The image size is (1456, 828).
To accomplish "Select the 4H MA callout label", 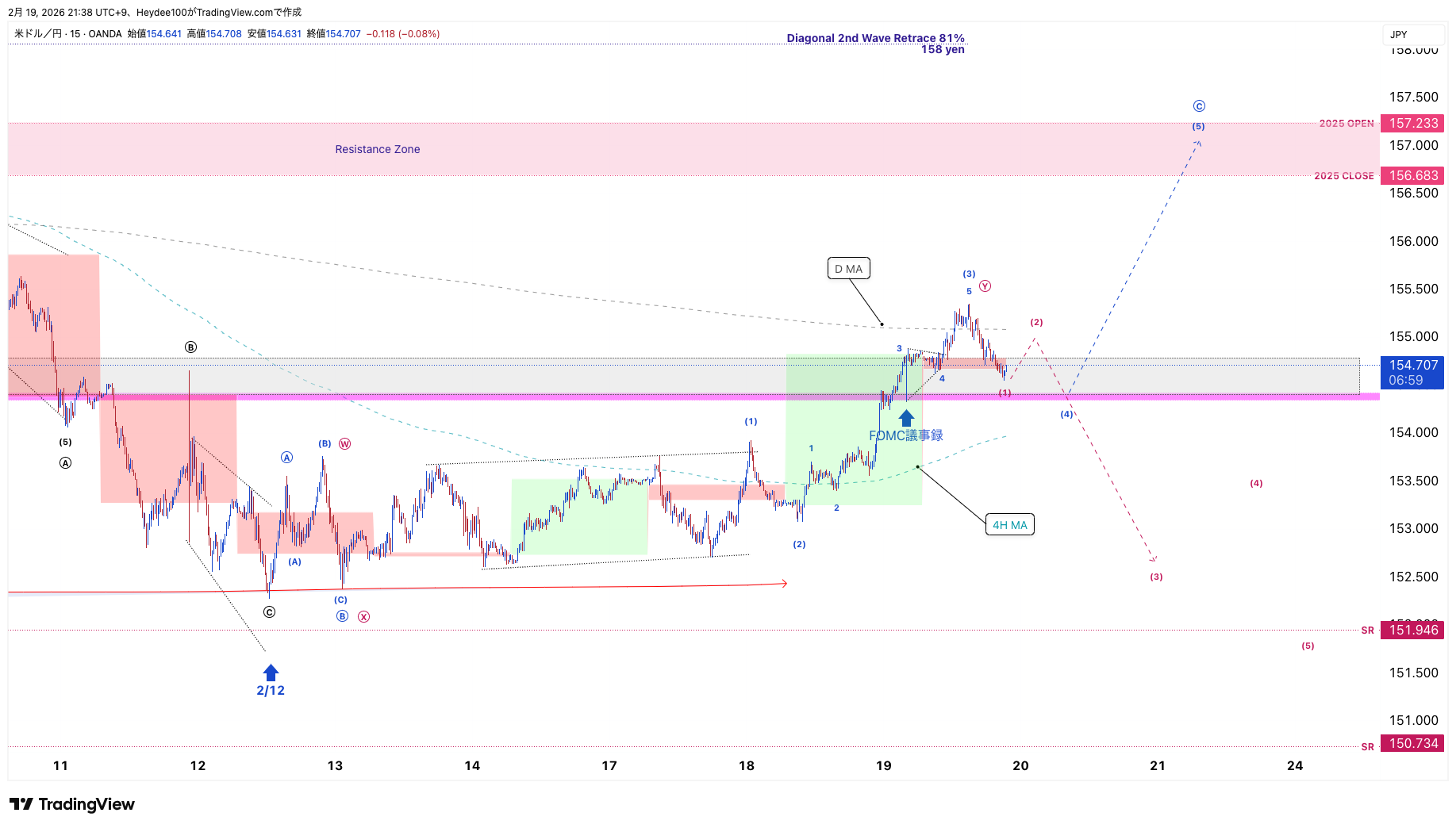I will pos(1009,525).
